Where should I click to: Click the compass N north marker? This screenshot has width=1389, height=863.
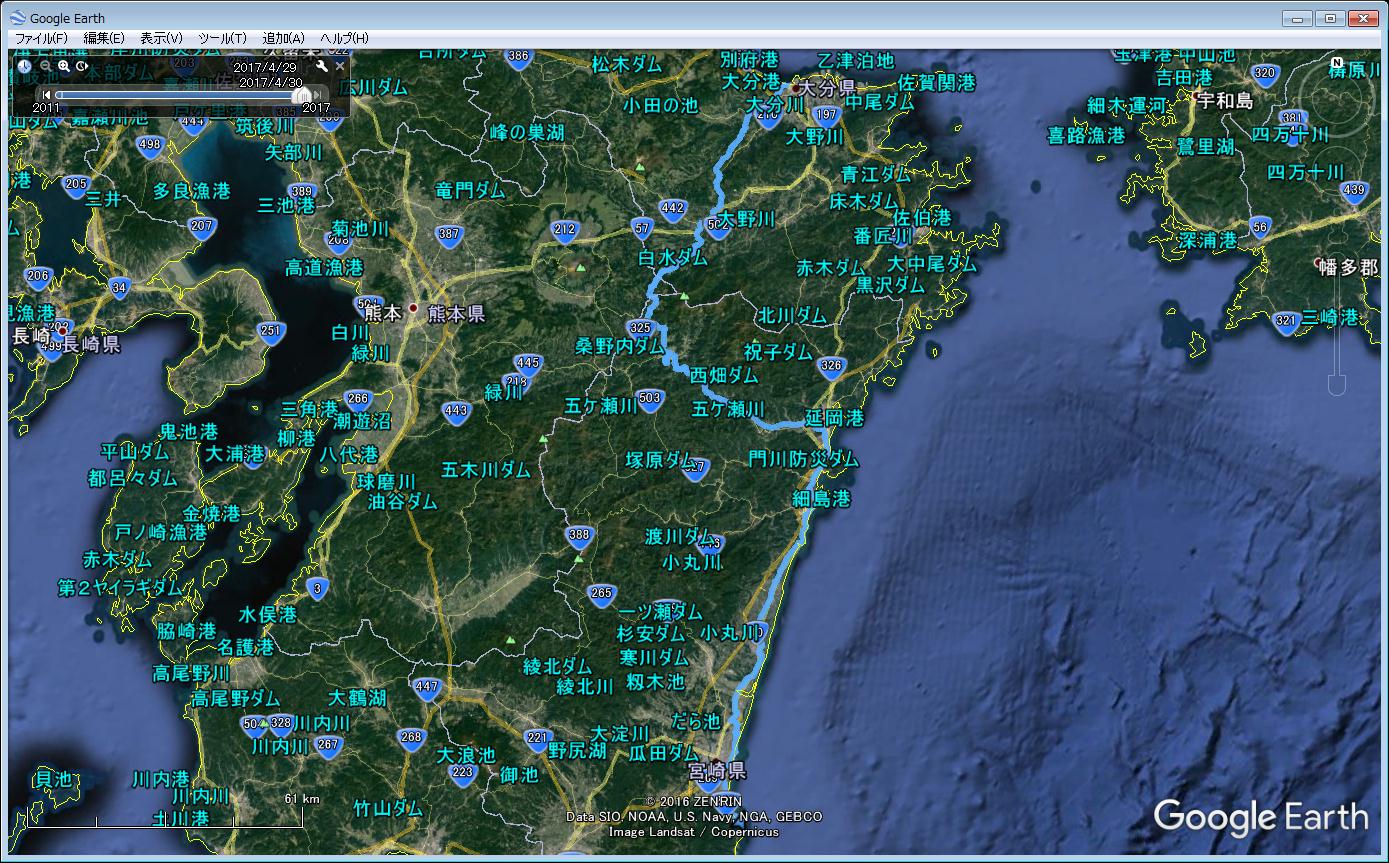(x=1340, y=62)
